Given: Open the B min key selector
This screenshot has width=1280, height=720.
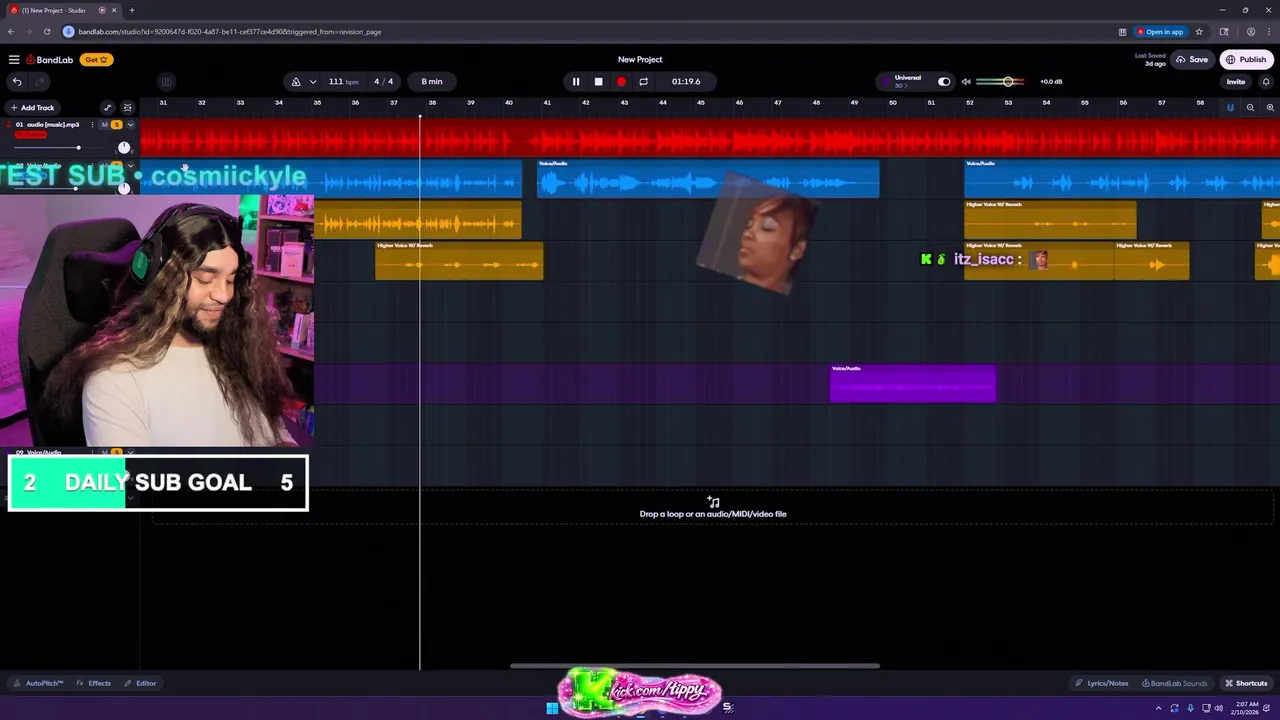Looking at the screenshot, I should tap(432, 82).
